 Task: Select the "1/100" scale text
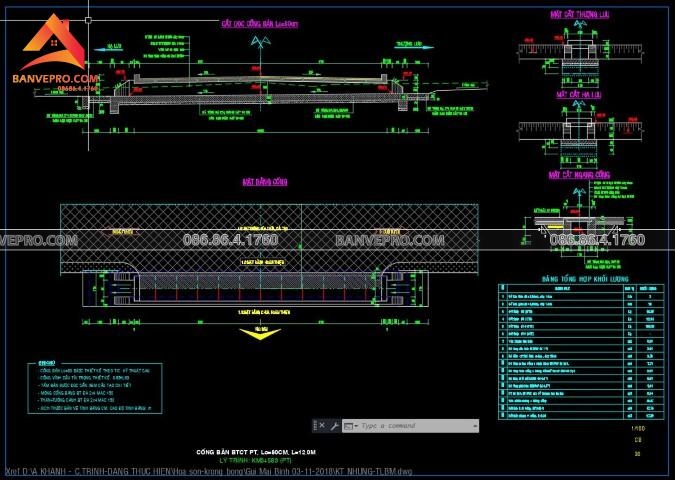click(638, 429)
